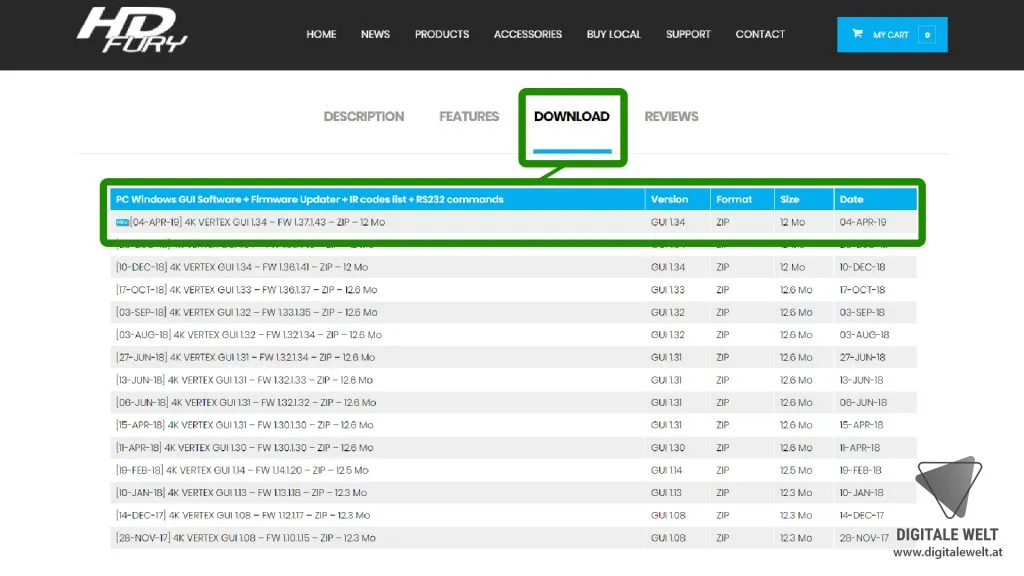Switch to the REVIEWS tab

671,116
